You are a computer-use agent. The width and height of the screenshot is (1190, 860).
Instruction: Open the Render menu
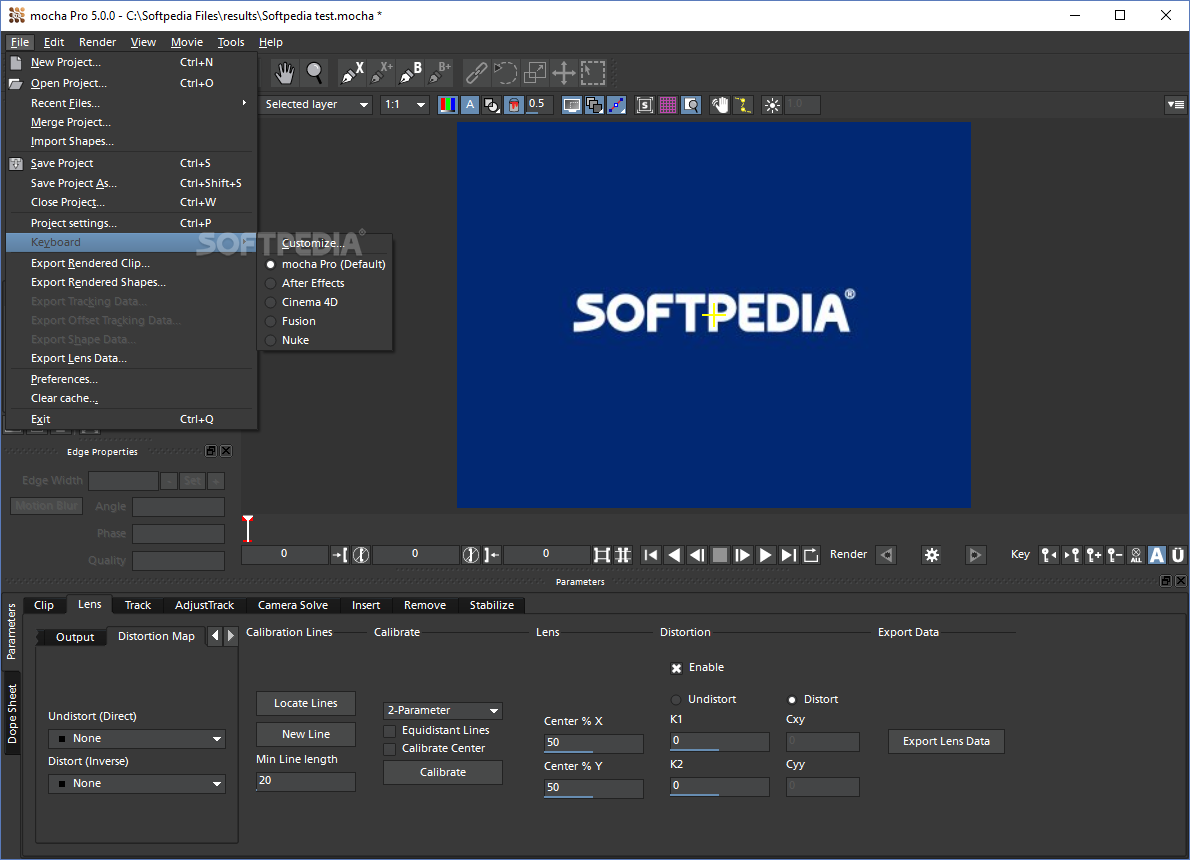pyautogui.click(x=97, y=43)
